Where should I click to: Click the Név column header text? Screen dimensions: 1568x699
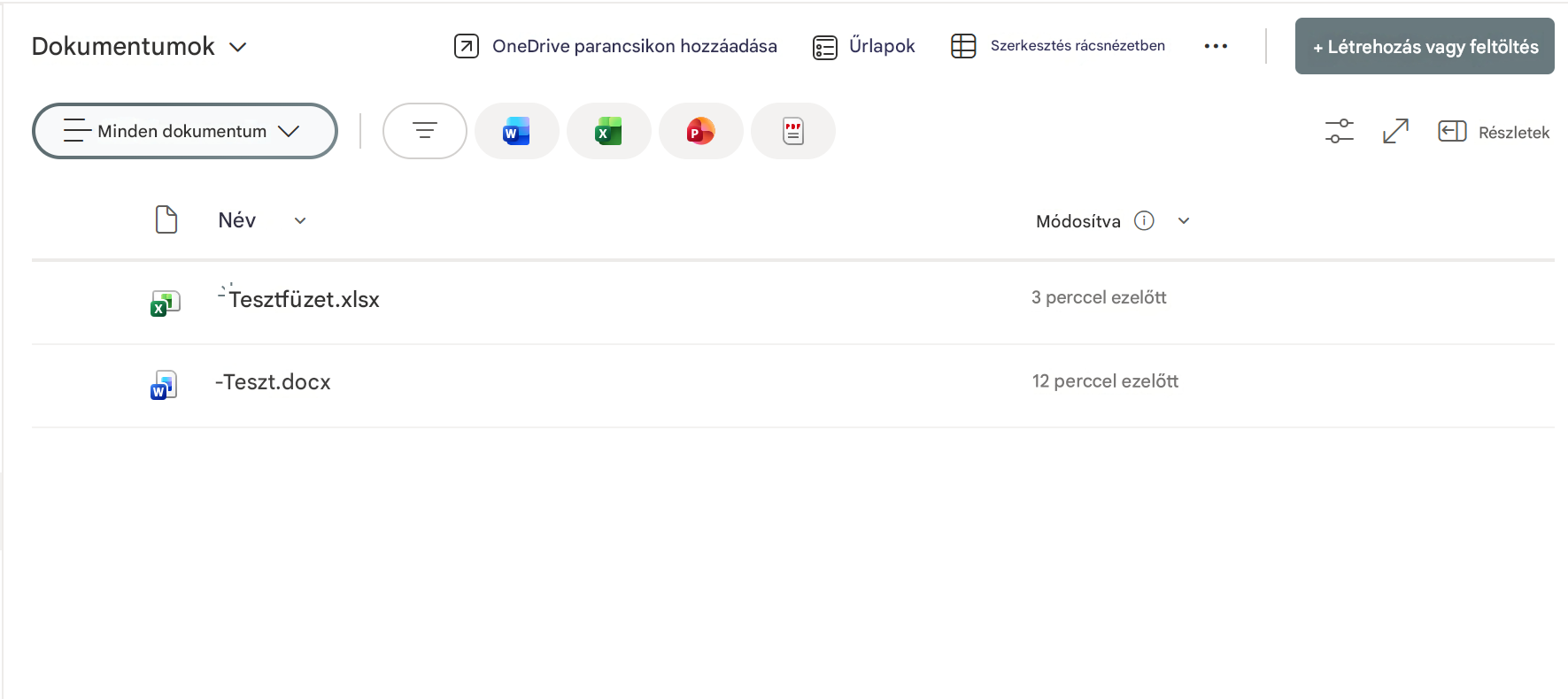point(237,220)
